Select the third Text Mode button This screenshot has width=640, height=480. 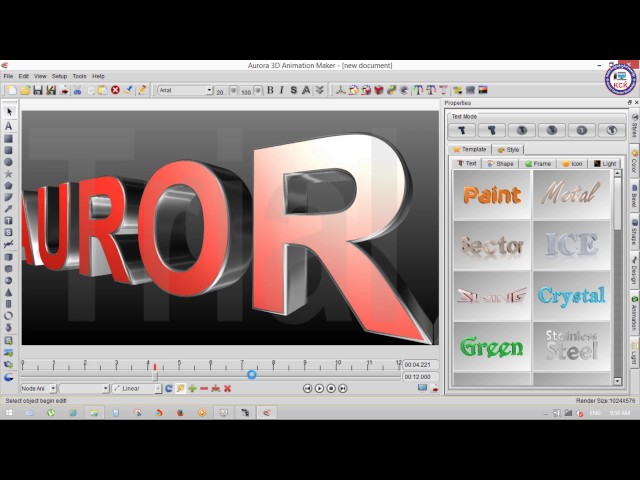[522, 130]
